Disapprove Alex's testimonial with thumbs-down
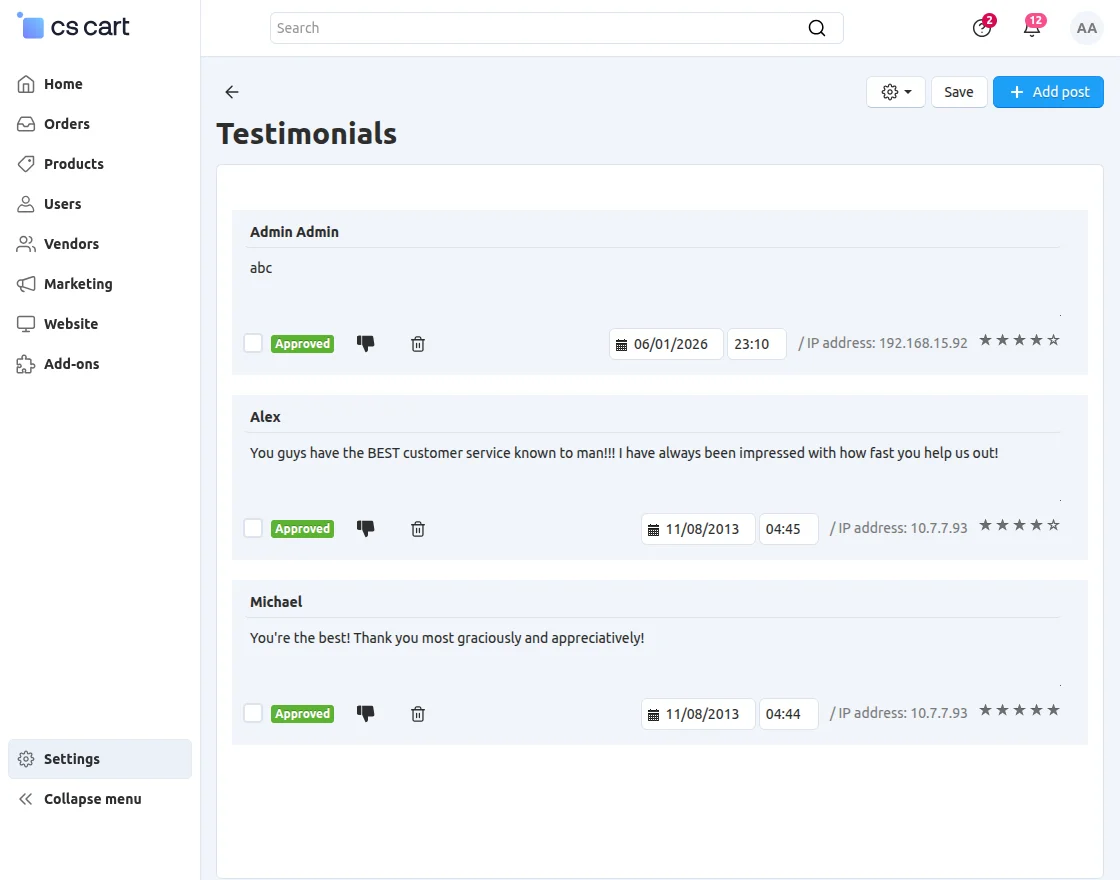Screen dimensions: 1120x880 [x=365, y=529]
